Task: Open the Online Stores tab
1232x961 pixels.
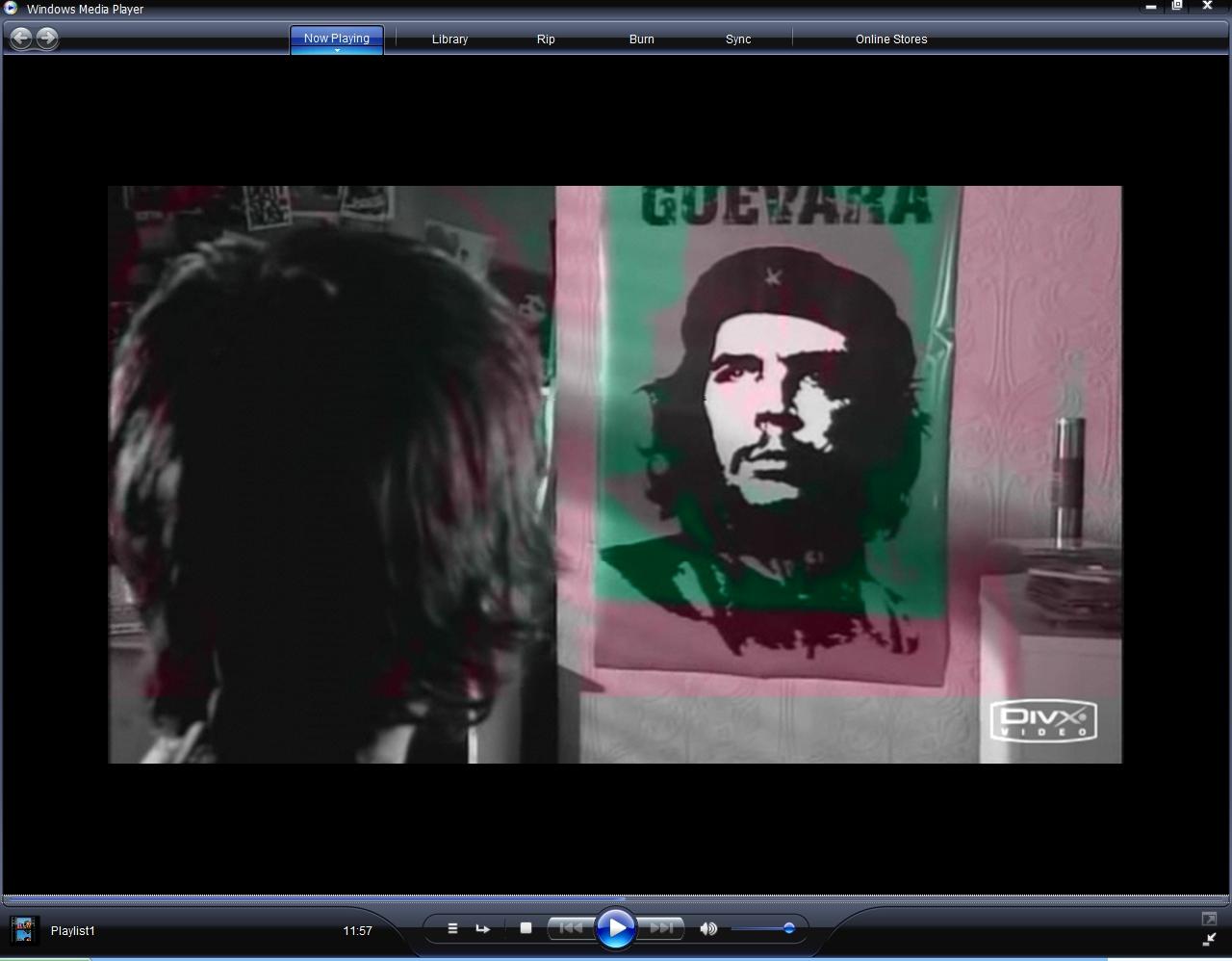Action: tap(891, 39)
